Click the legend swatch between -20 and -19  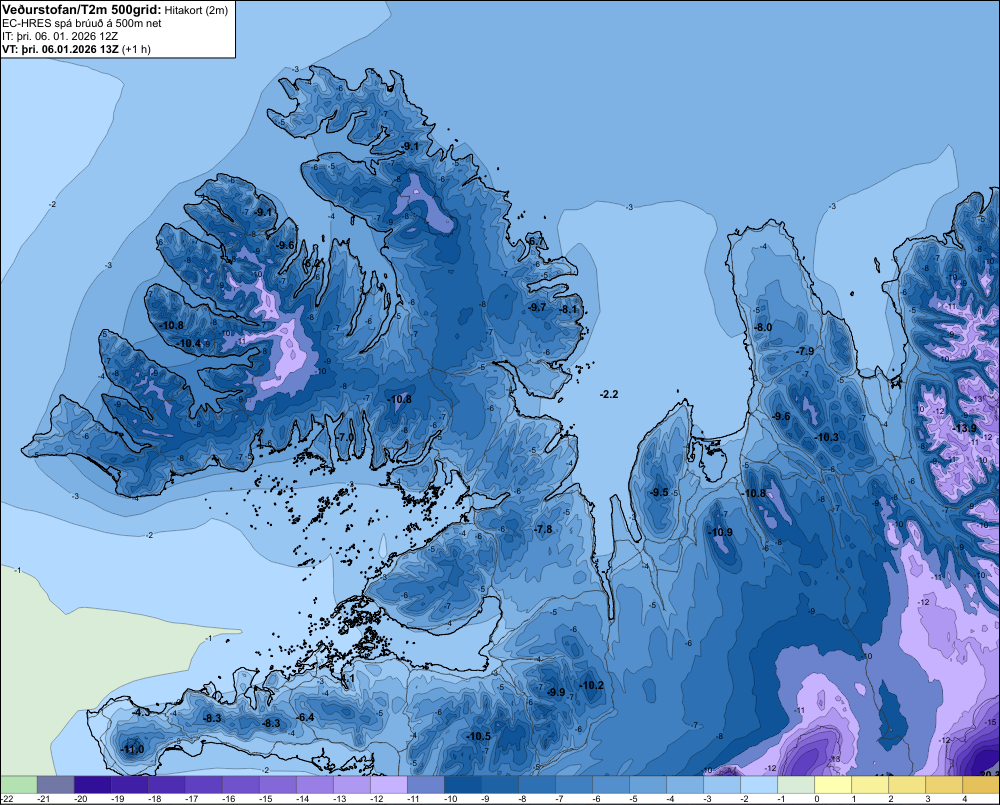(92, 785)
